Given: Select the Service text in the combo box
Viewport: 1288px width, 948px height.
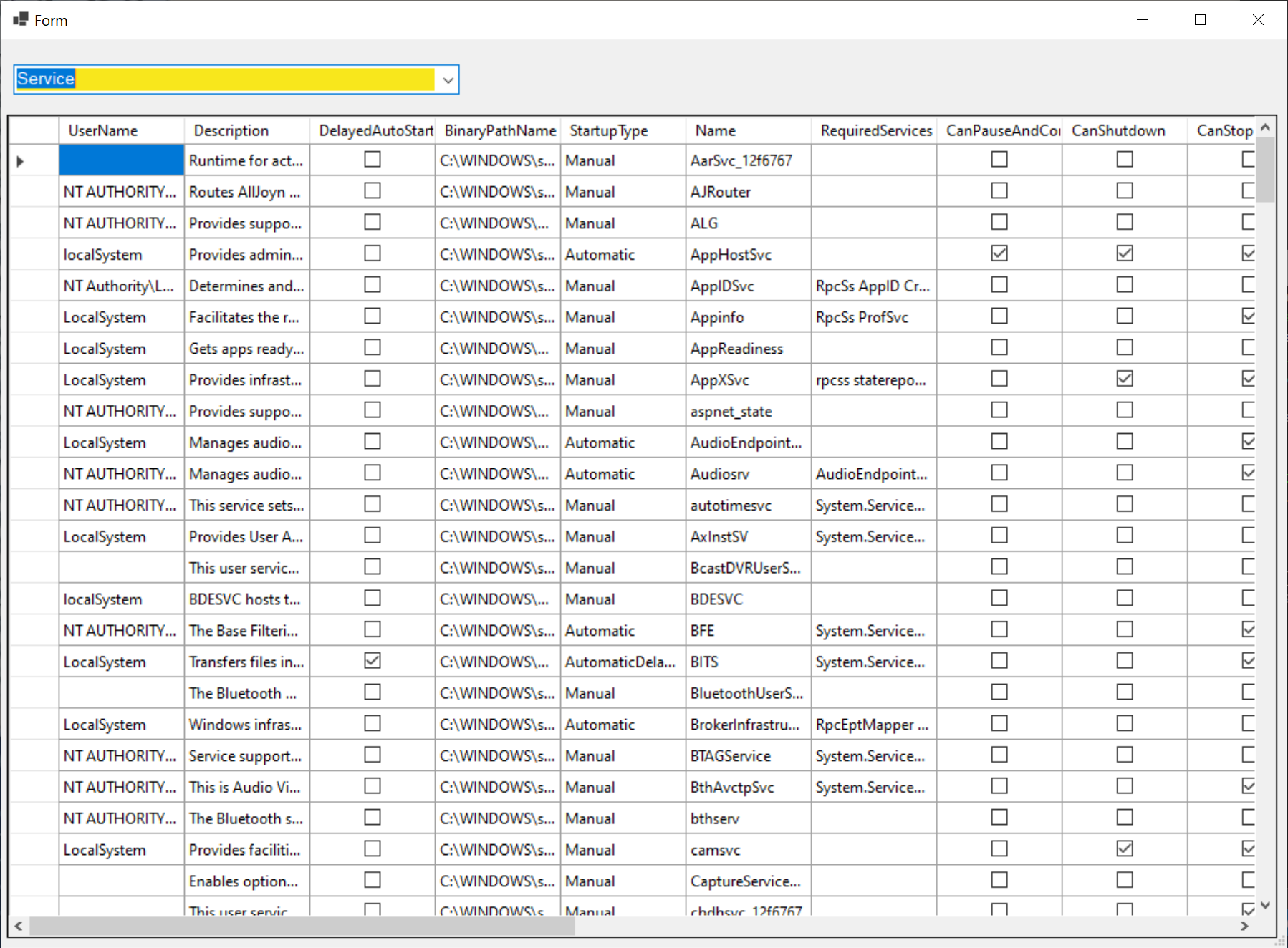Looking at the screenshot, I should [x=46, y=79].
